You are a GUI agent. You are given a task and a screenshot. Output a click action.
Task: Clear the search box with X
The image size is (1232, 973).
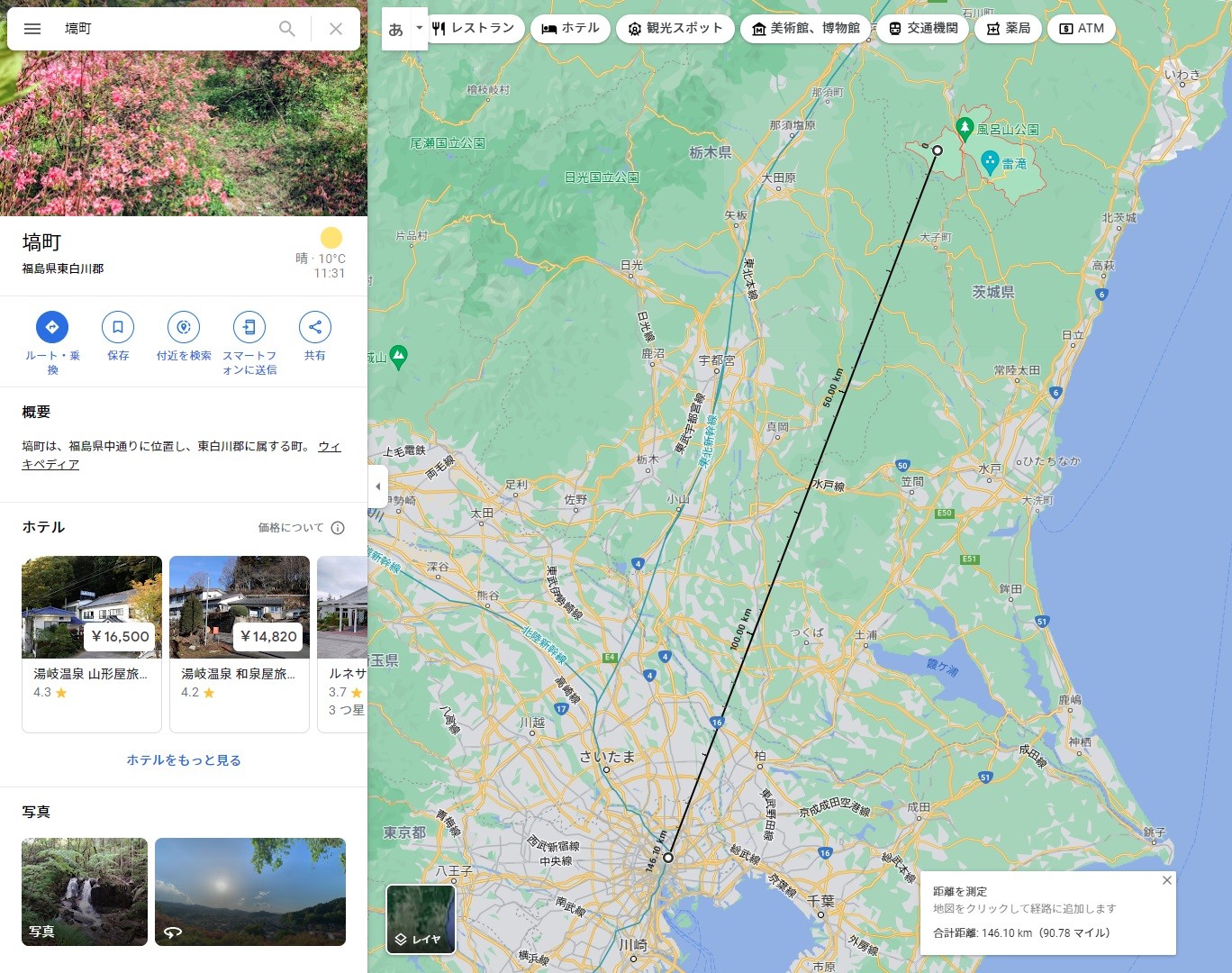pyautogui.click(x=336, y=29)
